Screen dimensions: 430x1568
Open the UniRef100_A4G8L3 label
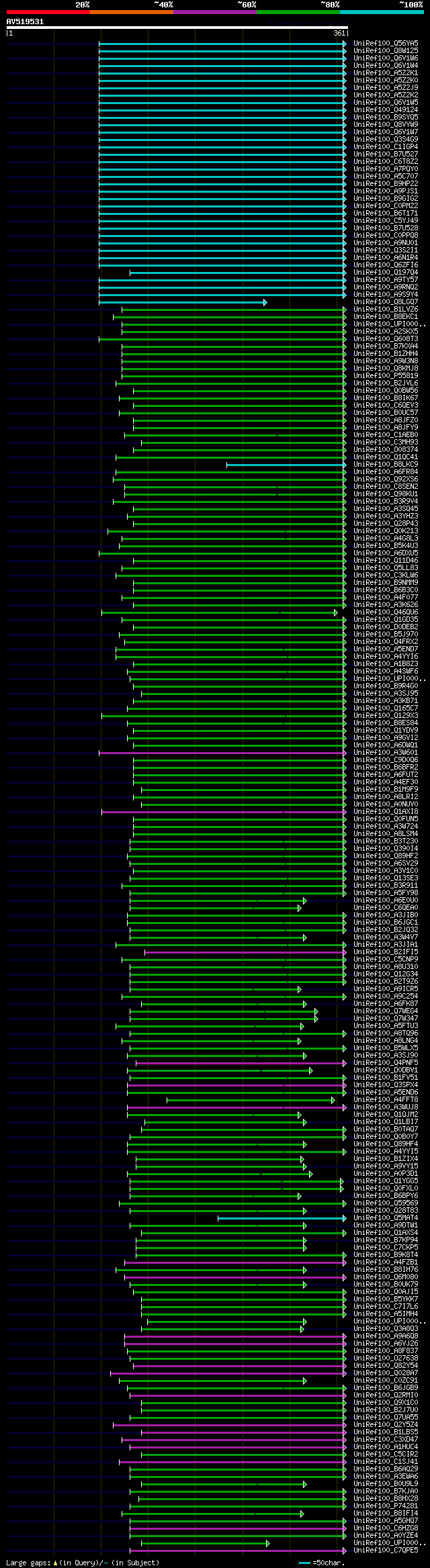tap(386, 539)
